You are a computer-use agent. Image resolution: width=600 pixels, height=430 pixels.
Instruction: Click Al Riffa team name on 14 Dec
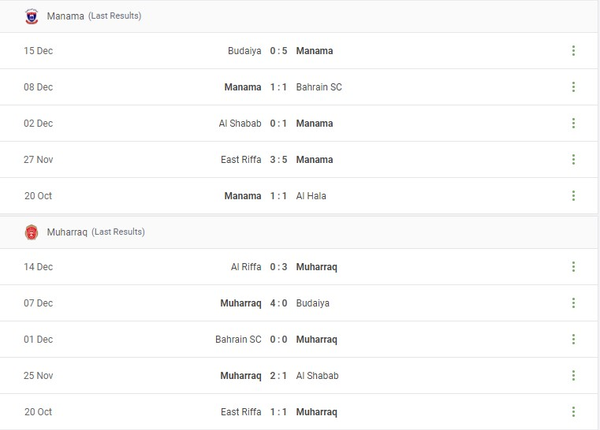245,267
